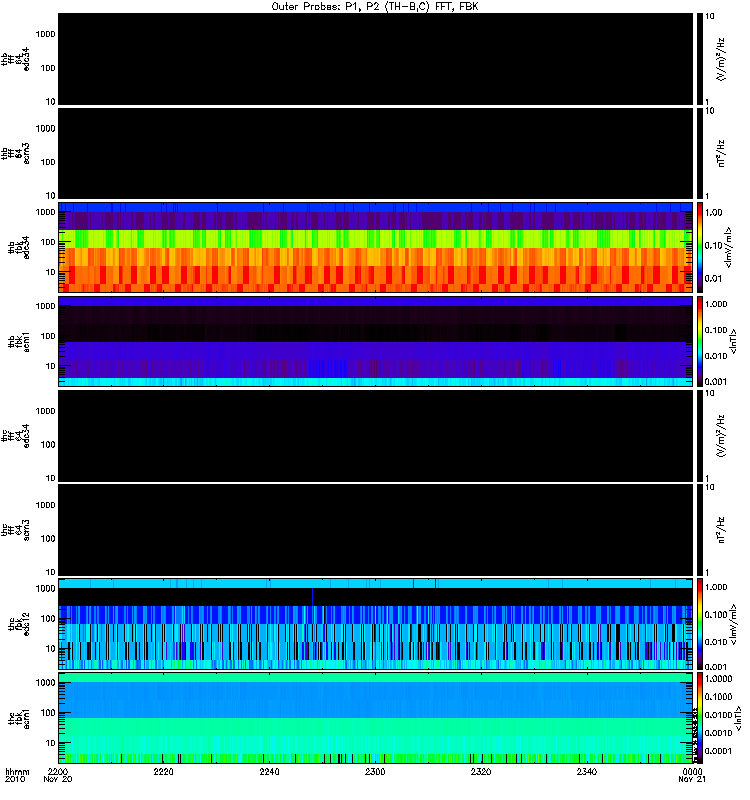Click the nT²/Hz unit label of thb scm3 panel
The height and width of the screenshot is (800, 750).
click(x=721, y=154)
